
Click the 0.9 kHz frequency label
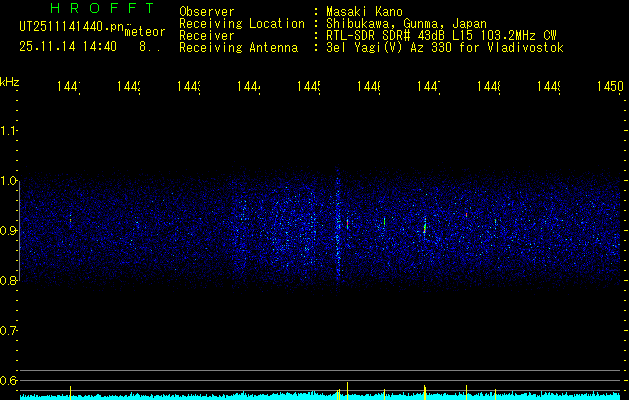coord(8,231)
